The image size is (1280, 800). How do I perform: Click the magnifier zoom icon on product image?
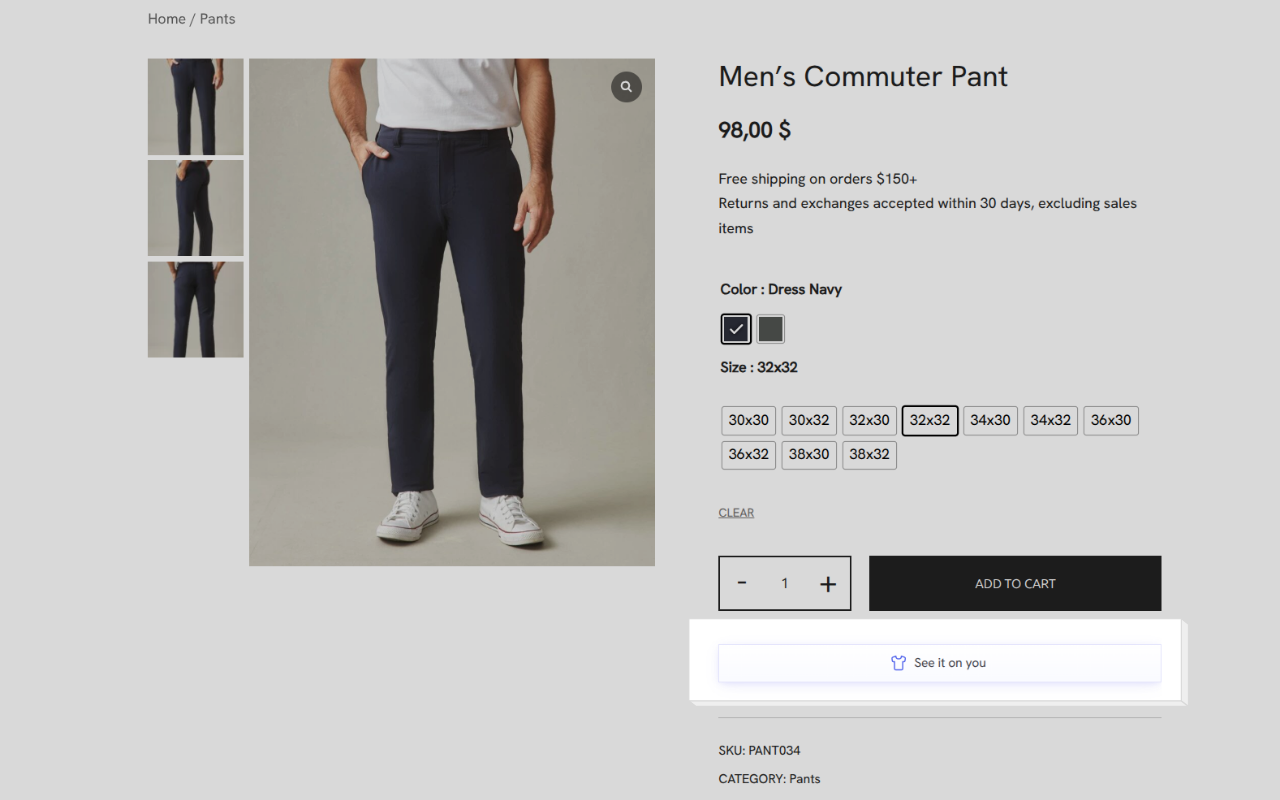coord(626,87)
